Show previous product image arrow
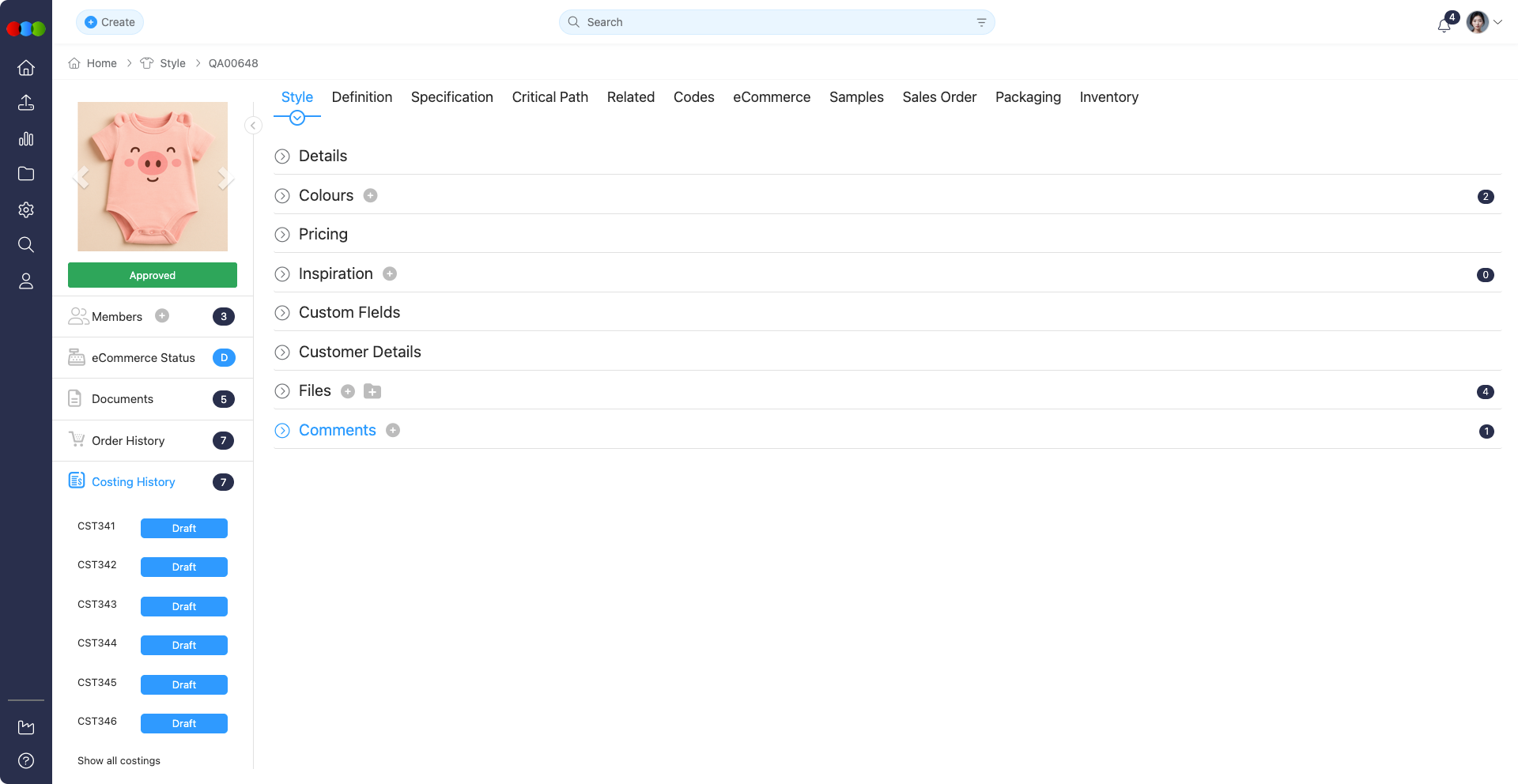Image resolution: width=1518 pixels, height=784 pixels. tap(81, 177)
